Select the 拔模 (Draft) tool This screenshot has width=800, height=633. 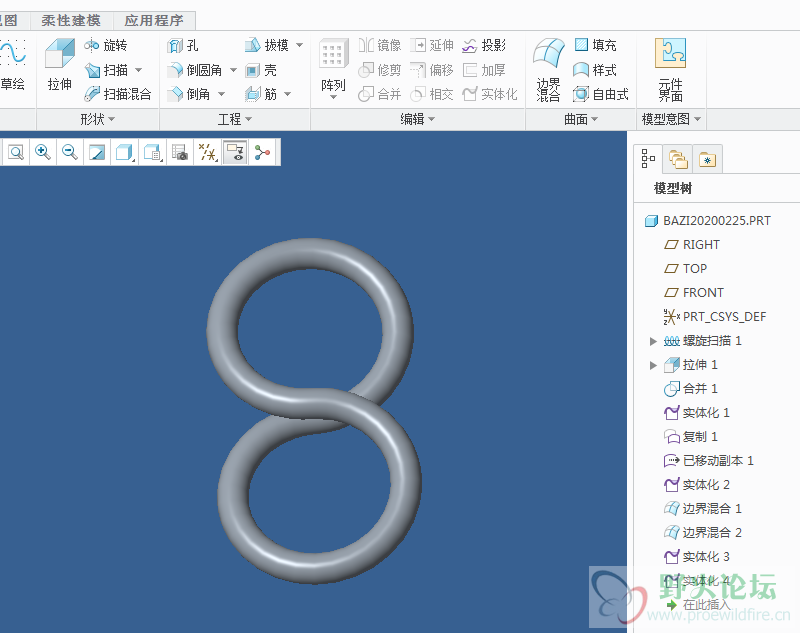pyautogui.click(x=267, y=45)
